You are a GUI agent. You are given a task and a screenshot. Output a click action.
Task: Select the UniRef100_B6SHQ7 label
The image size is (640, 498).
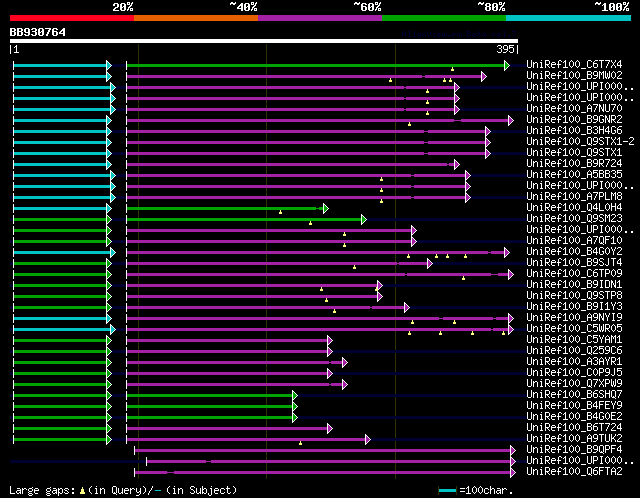tap(574, 395)
